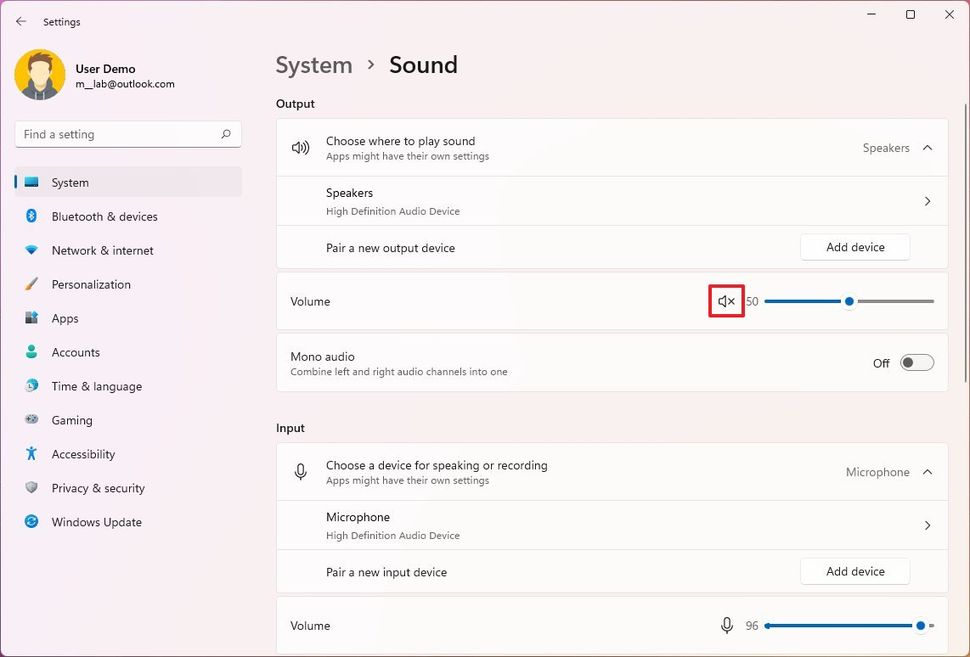Screen dimensions: 970x657
Task: Click the Gaming sidebar icon
Action: (x=31, y=420)
